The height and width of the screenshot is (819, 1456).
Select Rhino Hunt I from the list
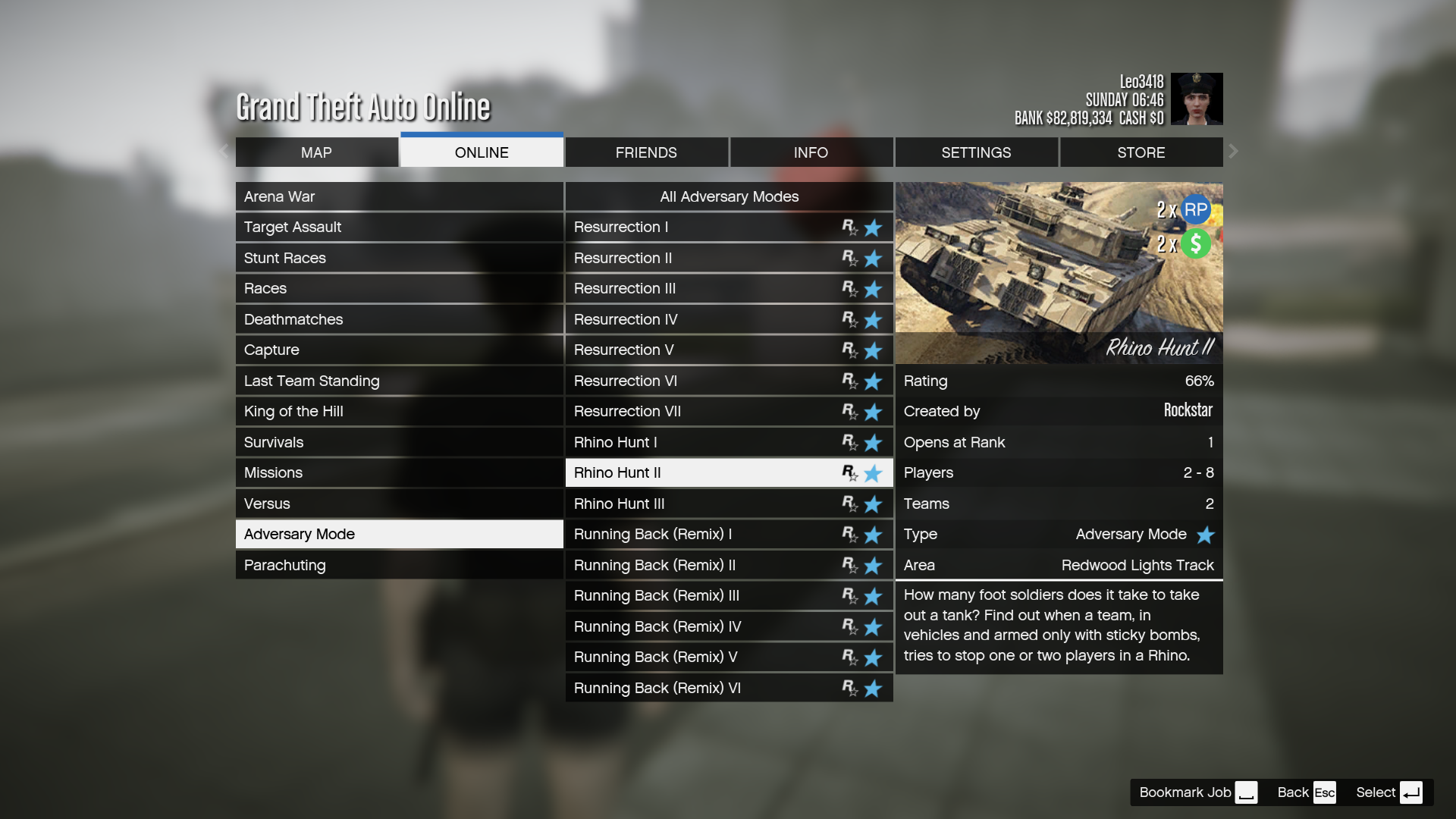(729, 441)
